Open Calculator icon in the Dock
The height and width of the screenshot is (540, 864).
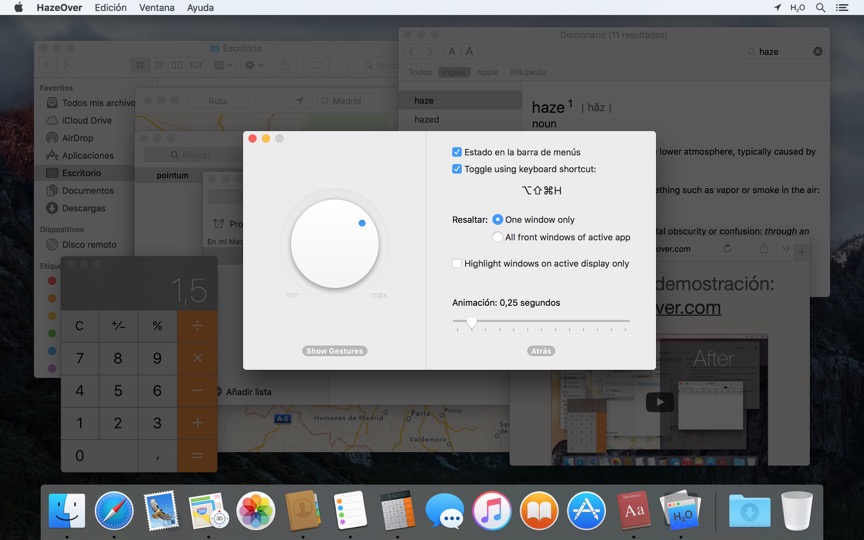[x=397, y=511]
